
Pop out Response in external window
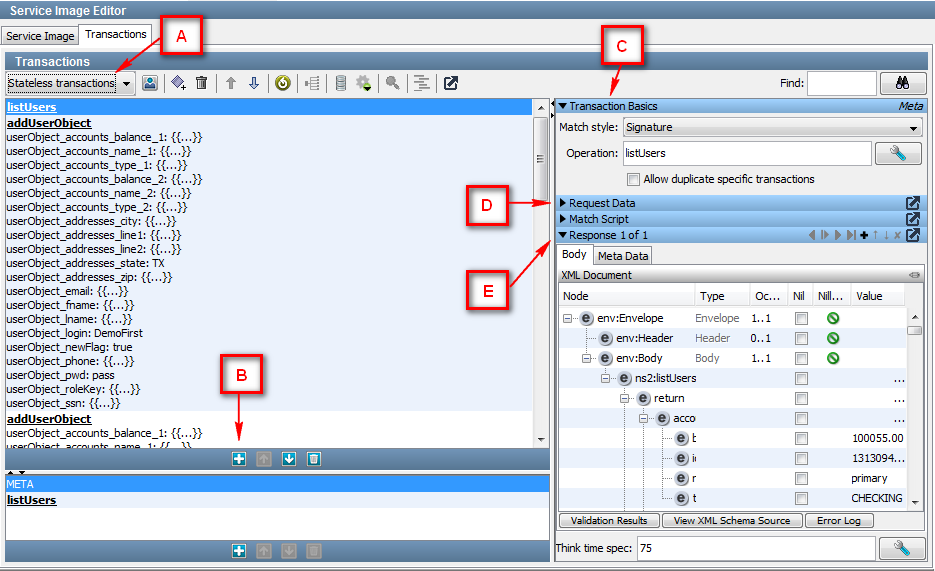click(x=913, y=235)
